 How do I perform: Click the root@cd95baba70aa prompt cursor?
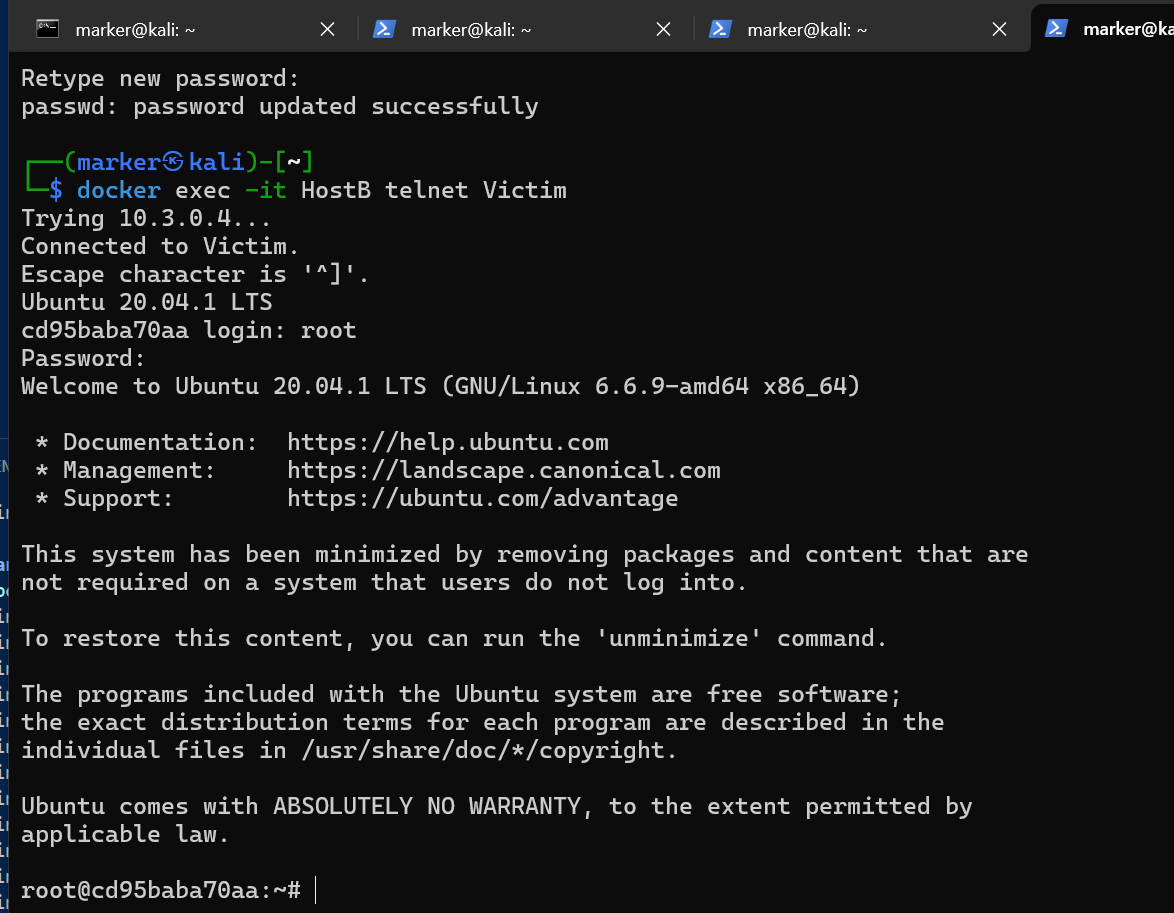315,890
